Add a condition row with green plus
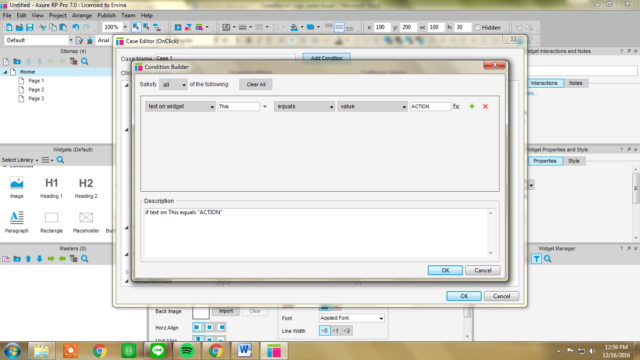Viewport: 640px width, 360px height. tap(472, 106)
